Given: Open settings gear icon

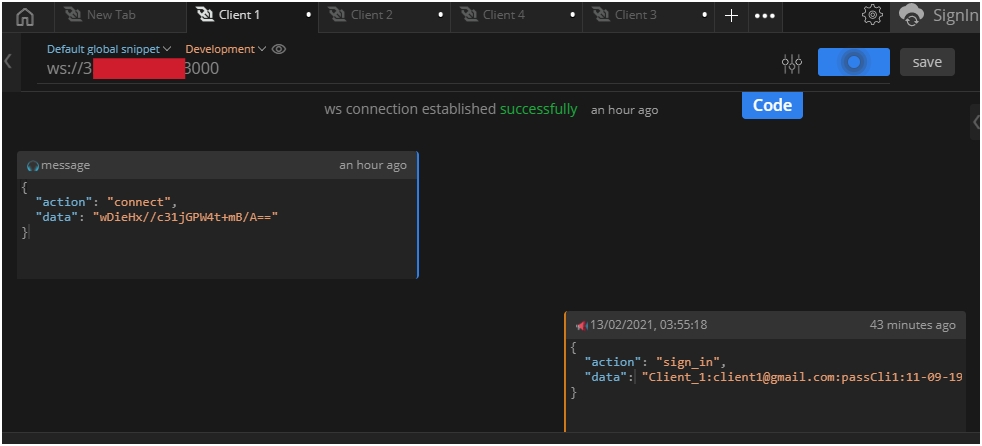Looking at the screenshot, I should pyautogui.click(x=872, y=15).
